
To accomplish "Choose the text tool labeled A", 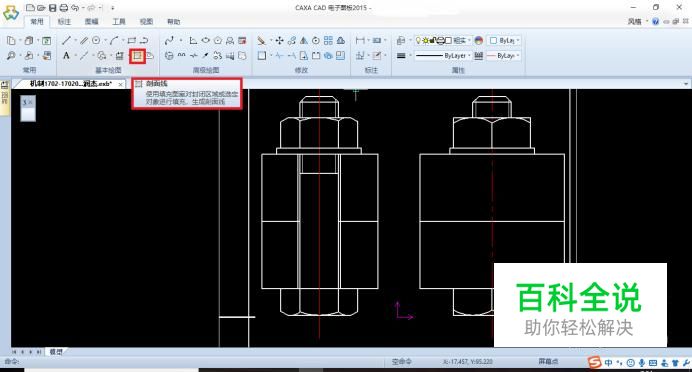I will (x=66, y=56).
